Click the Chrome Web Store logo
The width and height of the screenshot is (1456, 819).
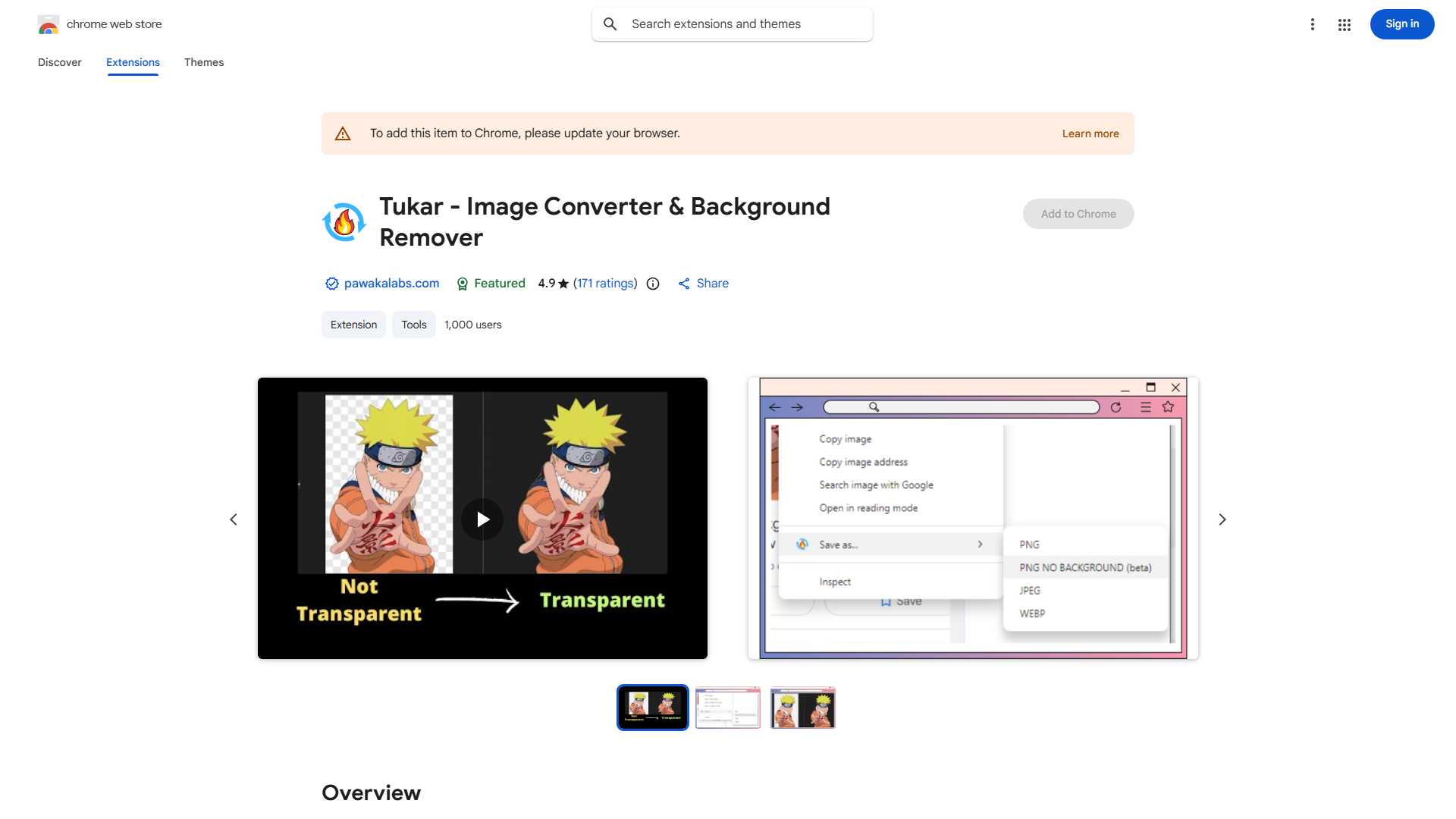tap(49, 24)
